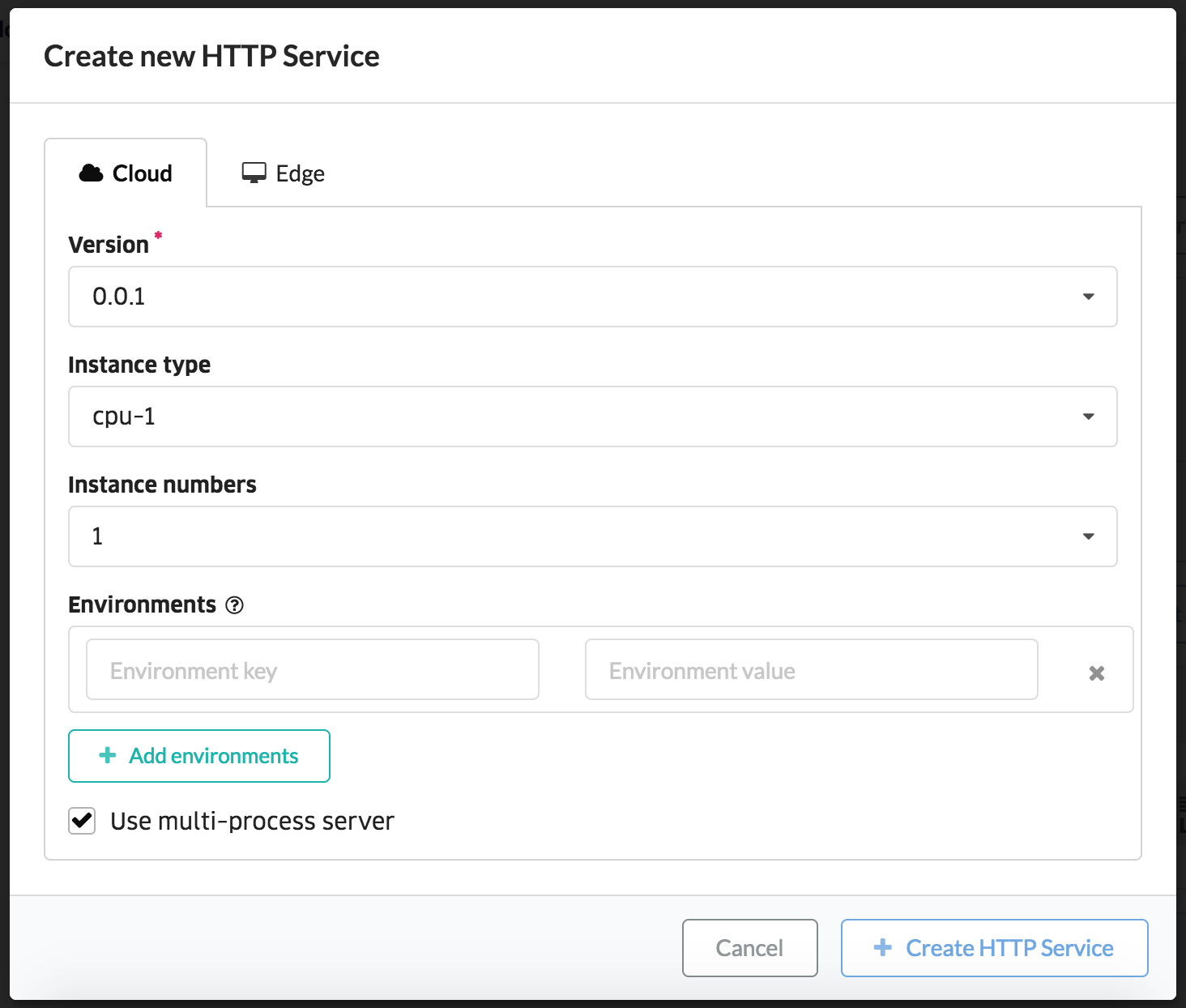Remove environment row with the X icon

1097,673
